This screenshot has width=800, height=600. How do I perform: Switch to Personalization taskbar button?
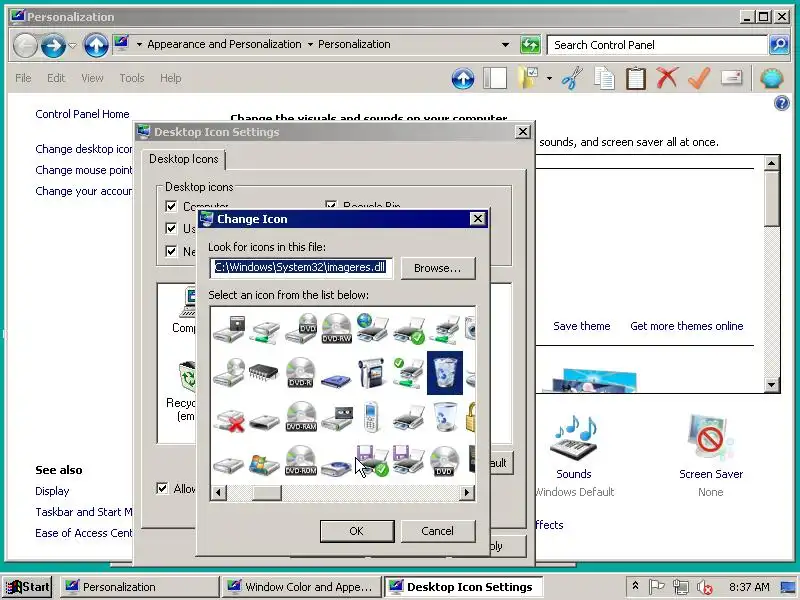[x=139, y=587]
